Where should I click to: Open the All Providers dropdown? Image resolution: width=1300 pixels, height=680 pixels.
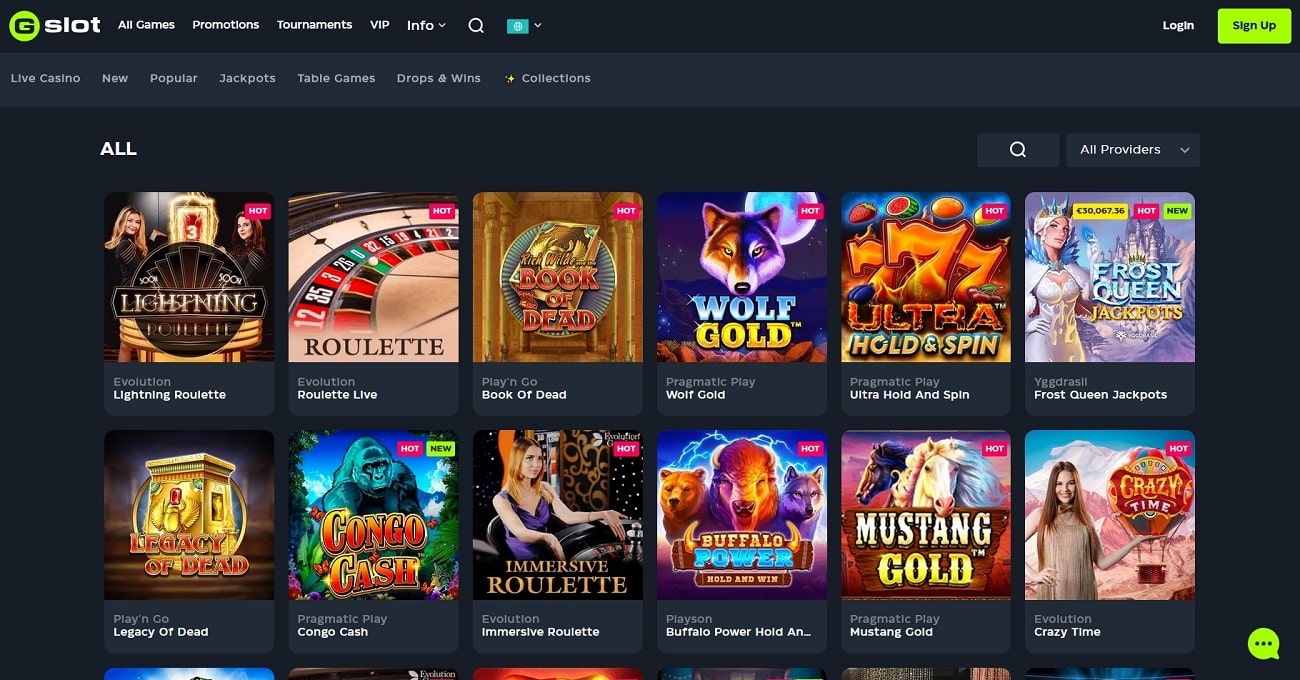[x=1133, y=150]
